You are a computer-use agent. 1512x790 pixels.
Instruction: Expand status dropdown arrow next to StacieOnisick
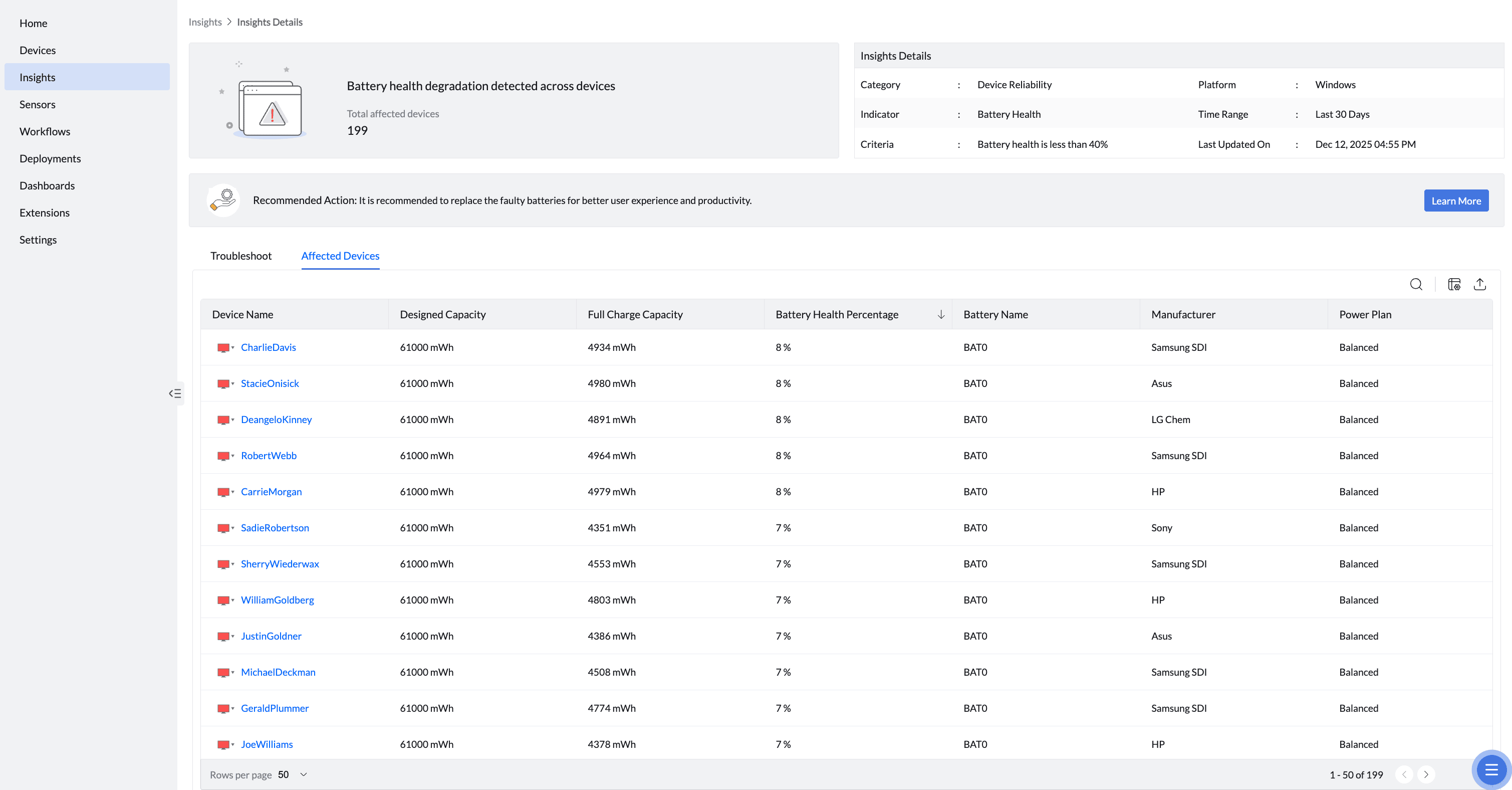pyautogui.click(x=233, y=383)
